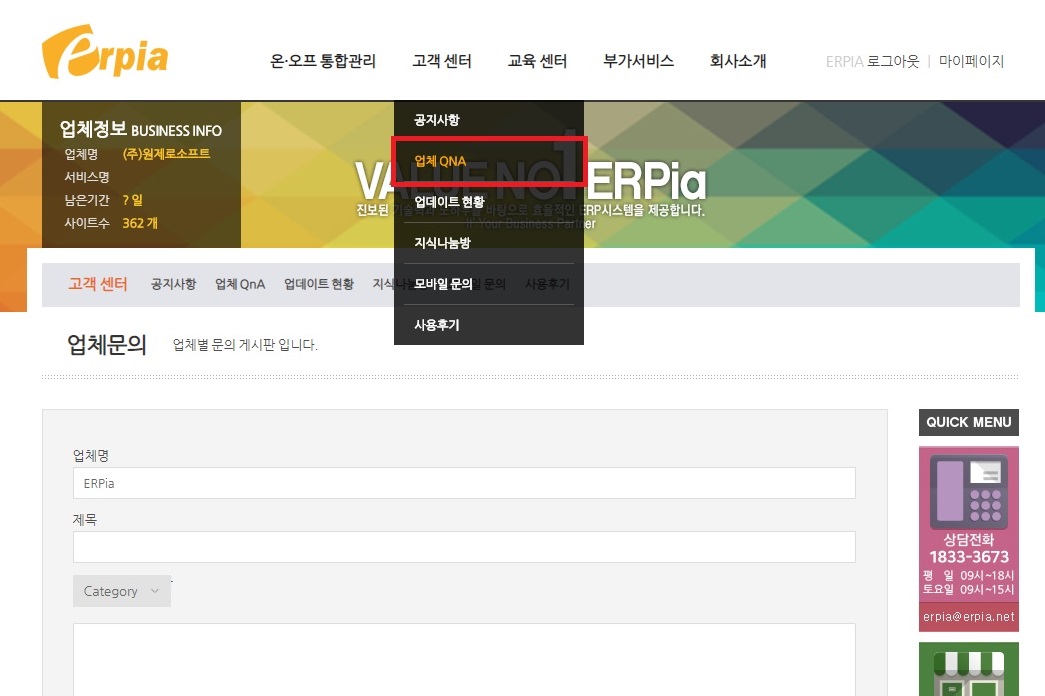The image size is (1045, 696).
Task: Click the QUICK MENU header
Action: [968, 422]
